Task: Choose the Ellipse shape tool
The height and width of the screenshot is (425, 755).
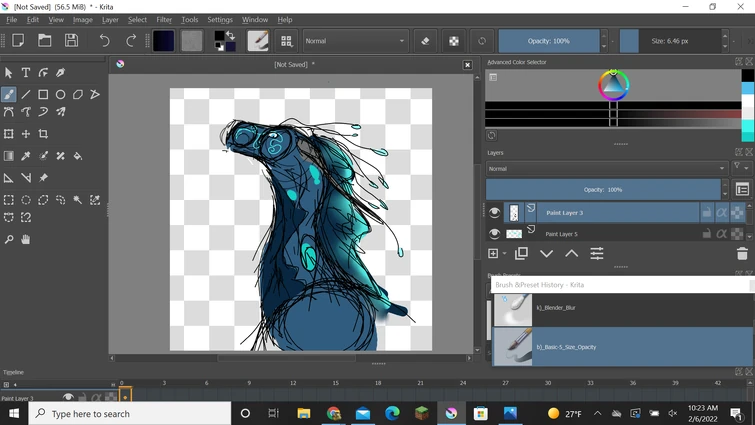Action: coord(60,94)
